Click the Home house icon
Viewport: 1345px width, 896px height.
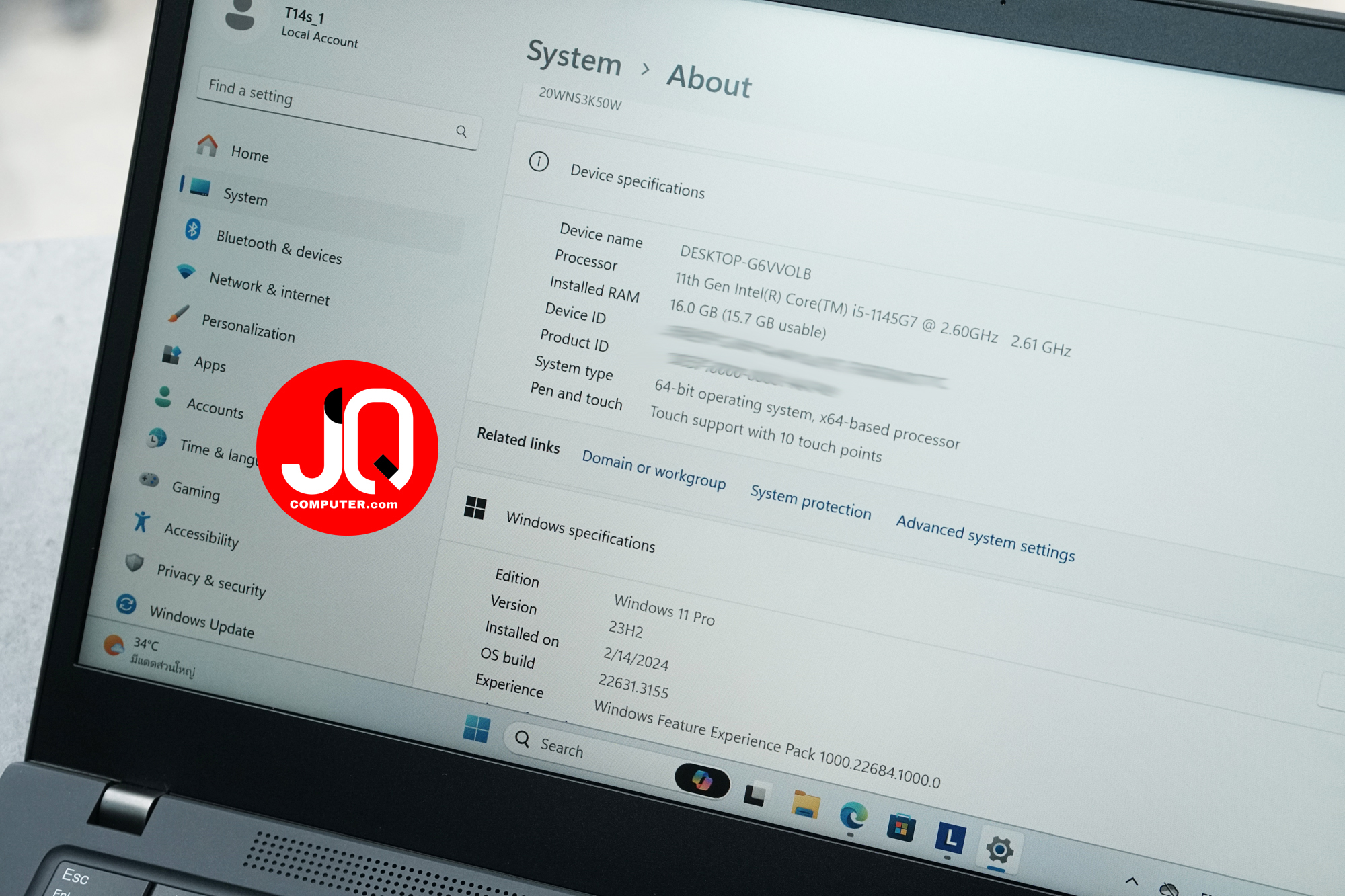click(207, 145)
